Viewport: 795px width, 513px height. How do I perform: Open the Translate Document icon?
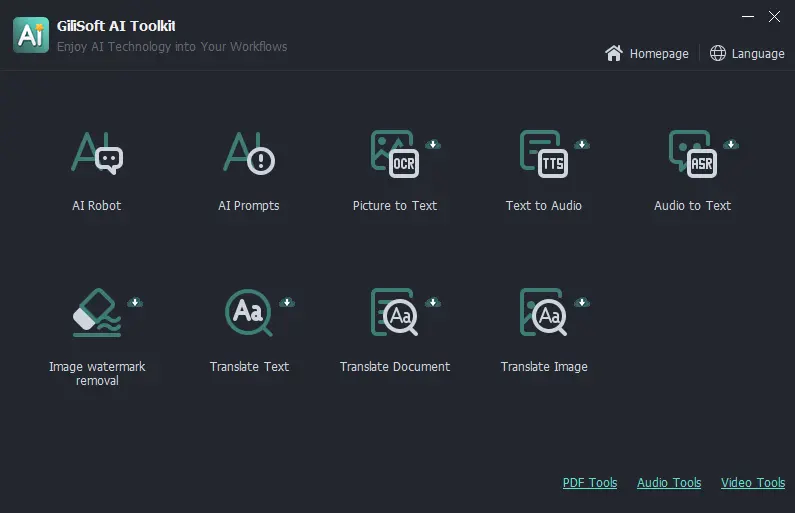[395, 312]
